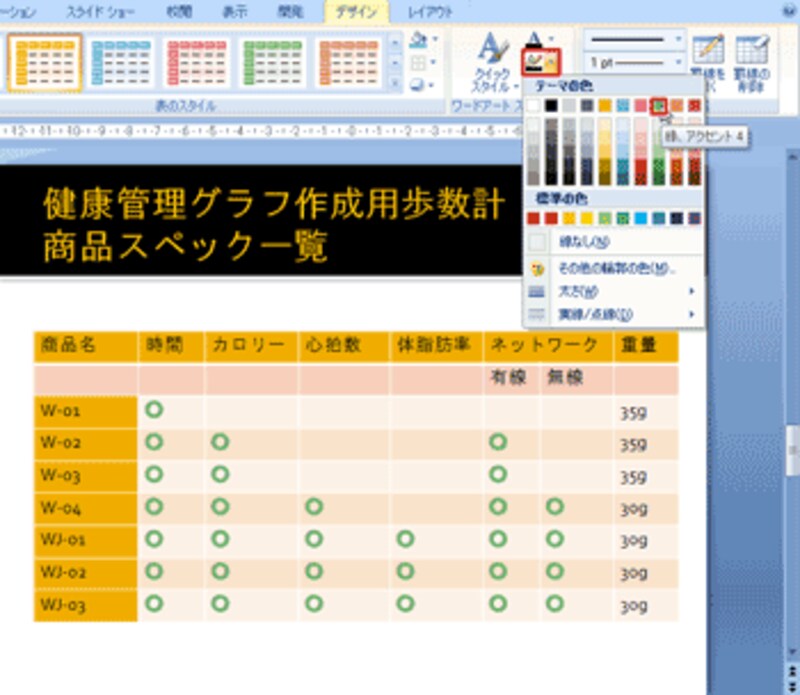This screenshot has width=800, height=695.
Task: Apply the pink table style thumbnail
Action: 197,63
